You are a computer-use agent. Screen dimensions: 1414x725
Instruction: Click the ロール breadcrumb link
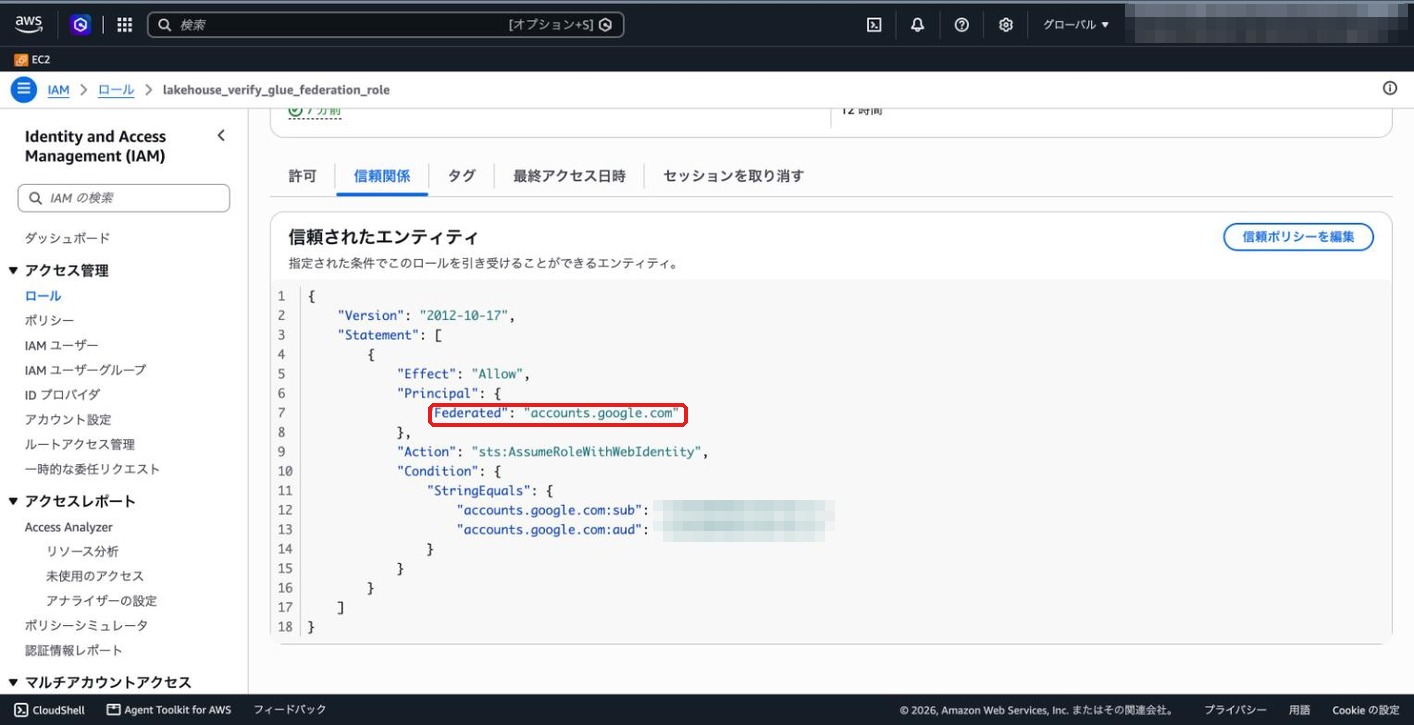[116, 90]
